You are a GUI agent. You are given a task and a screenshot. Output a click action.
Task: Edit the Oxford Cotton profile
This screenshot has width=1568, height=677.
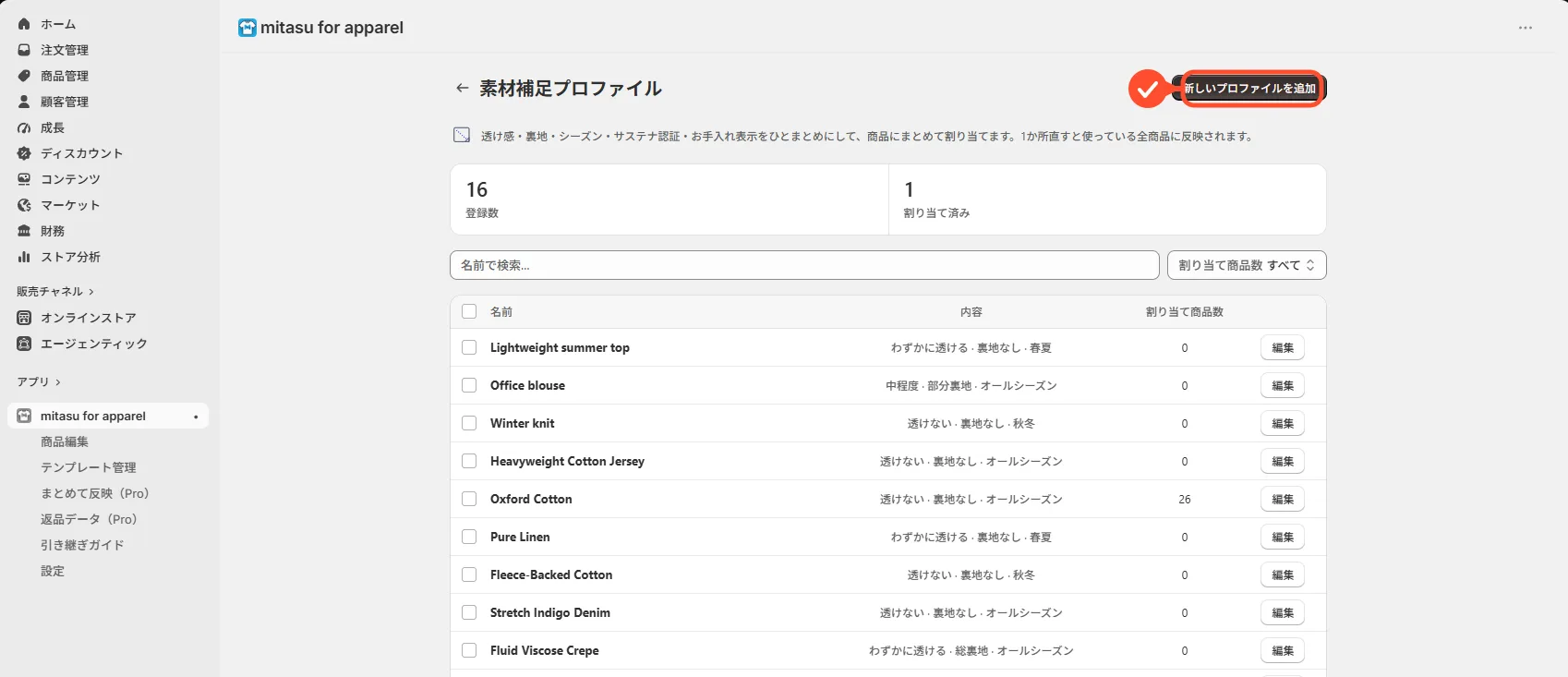click(1283, 499)
